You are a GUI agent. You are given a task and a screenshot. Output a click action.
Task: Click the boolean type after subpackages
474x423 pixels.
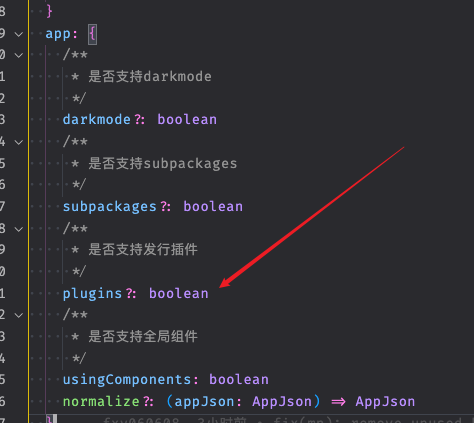[x=213, y=207]
